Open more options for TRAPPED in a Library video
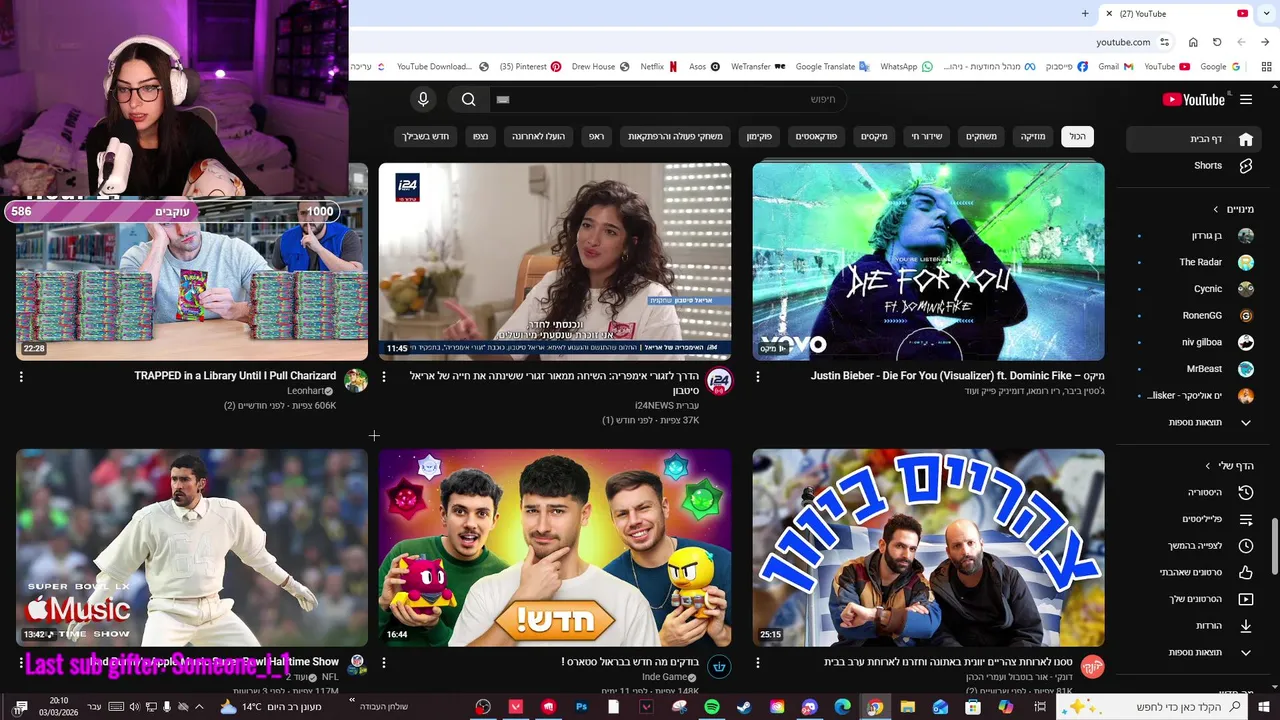This screenshot has height=720, width=1280. pyautogui.click(x=21, y=377)
